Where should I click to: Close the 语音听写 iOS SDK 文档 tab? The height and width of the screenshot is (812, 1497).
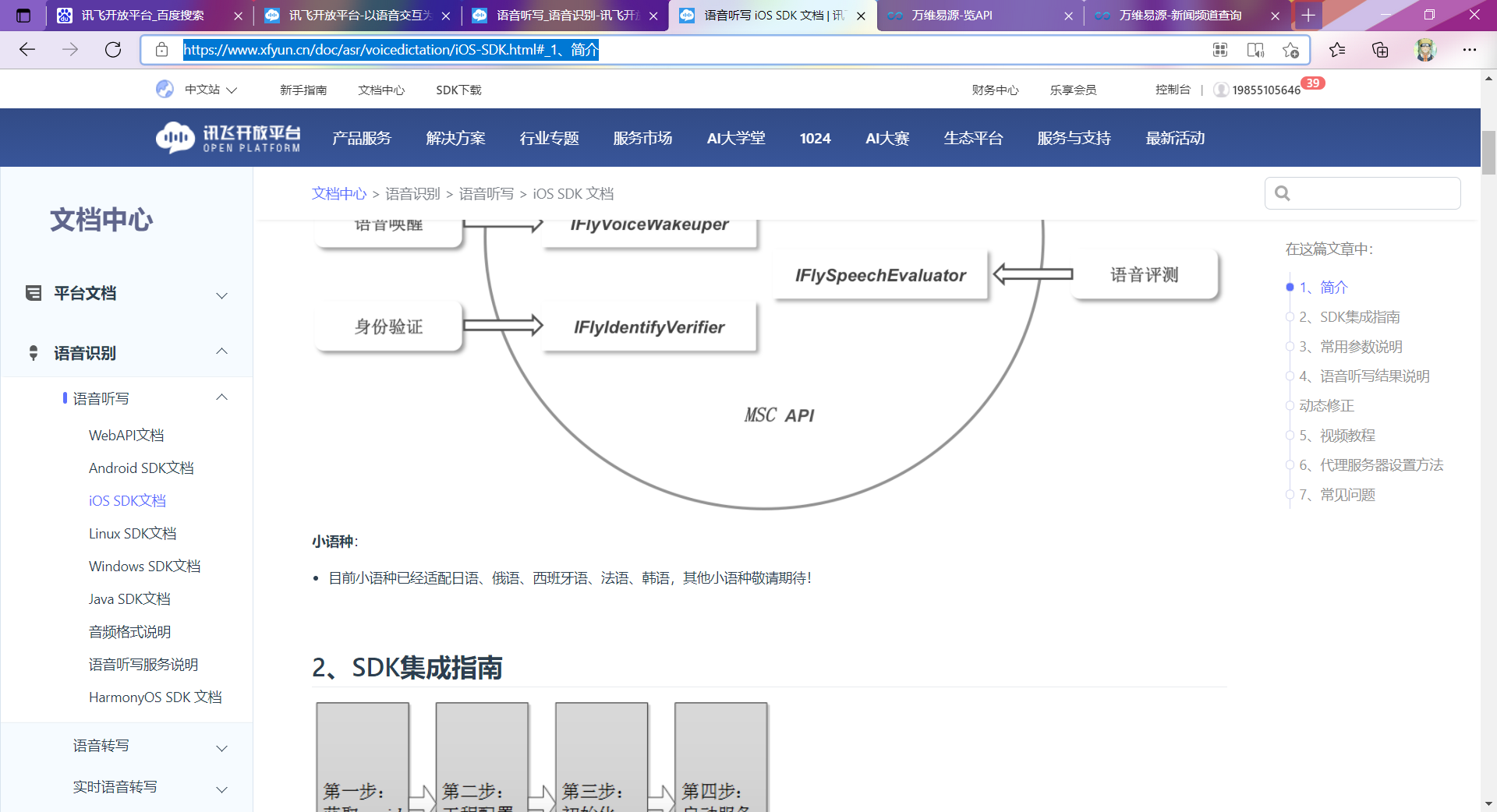(x=861, y=16)
